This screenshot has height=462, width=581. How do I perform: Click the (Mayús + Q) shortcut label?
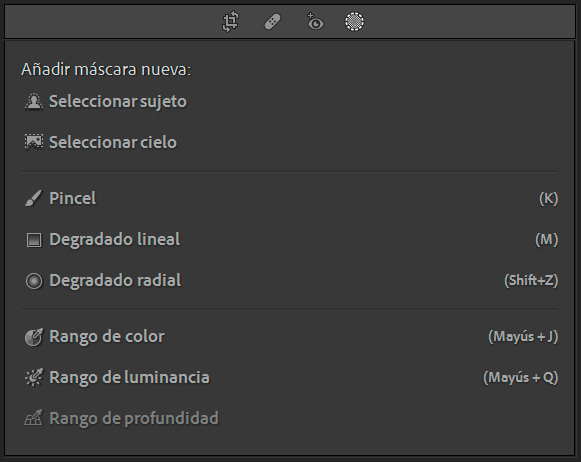pyautogui.click(x=521, y=378)
